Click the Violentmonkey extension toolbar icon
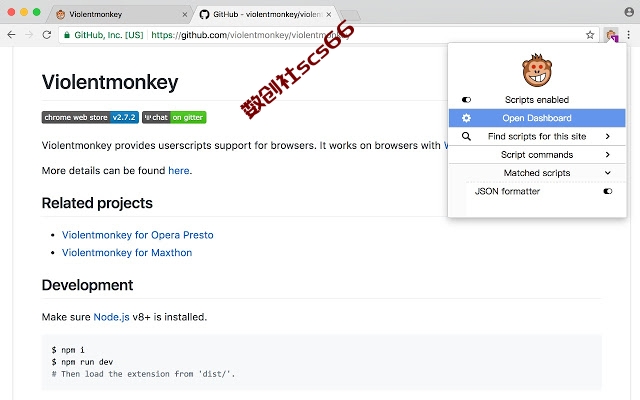This screenshot has width=640, height=400. coord(611,35)
